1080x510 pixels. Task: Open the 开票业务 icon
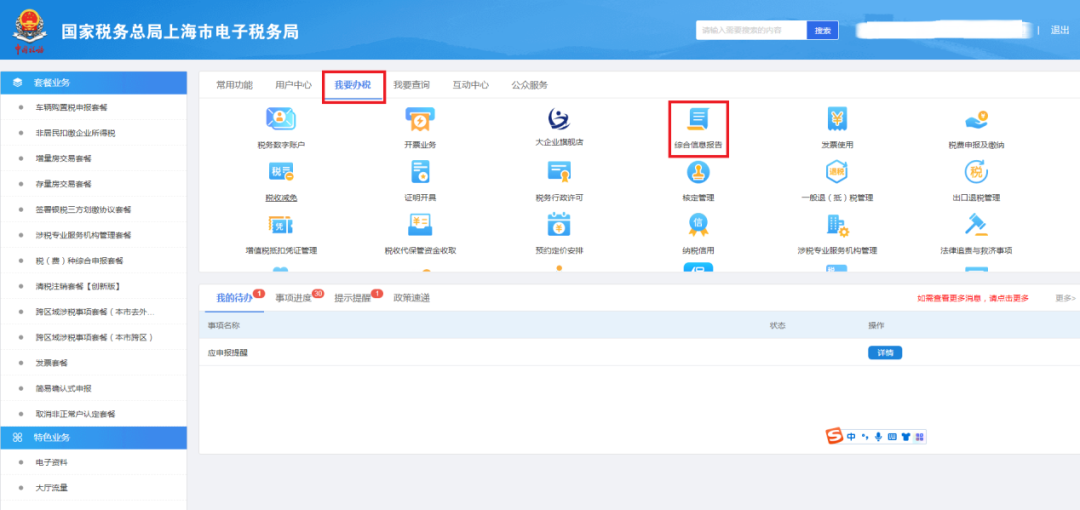pyautogui.click(x=420, y=120)
